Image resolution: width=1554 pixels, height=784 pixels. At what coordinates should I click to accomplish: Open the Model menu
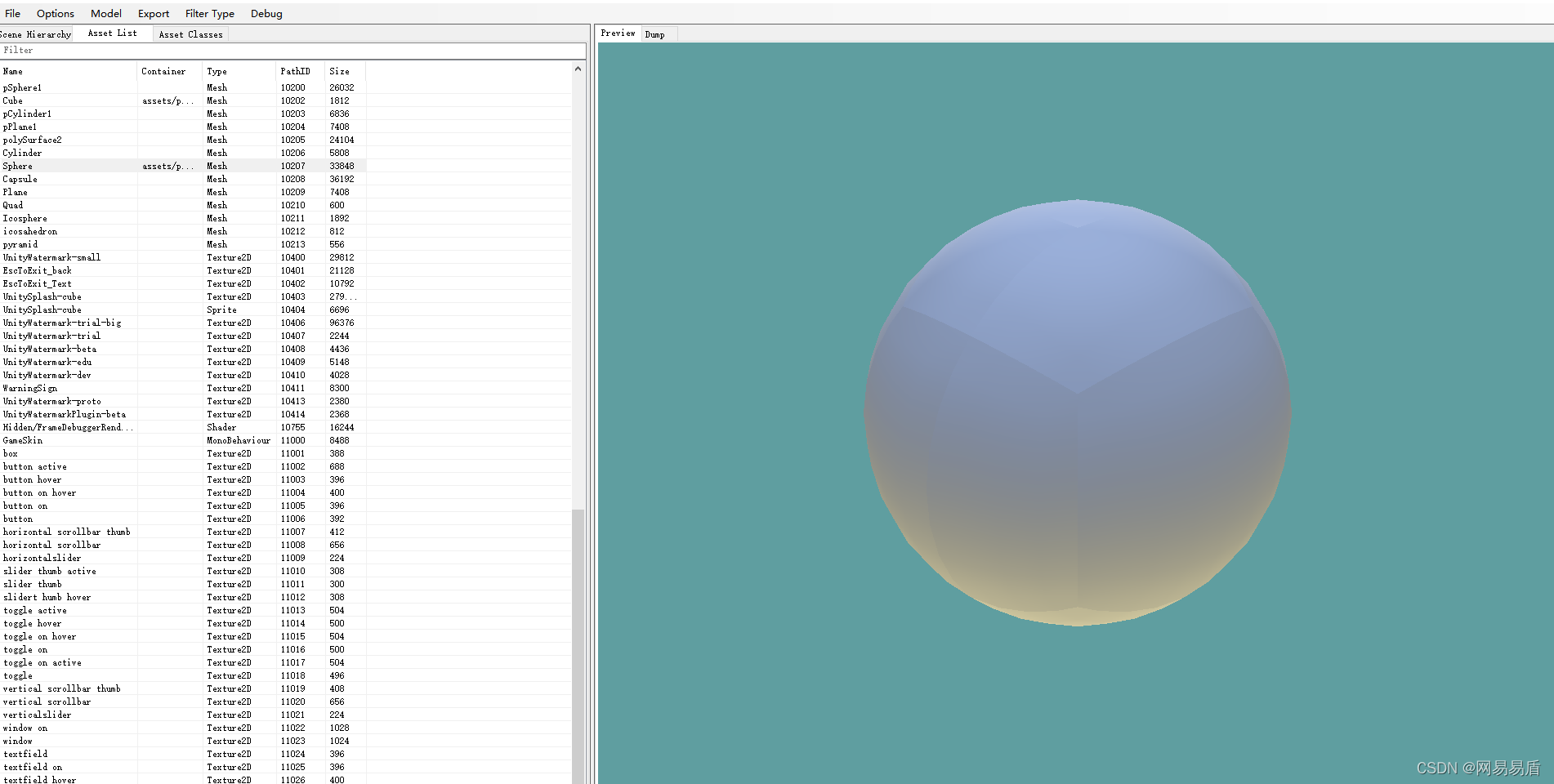(106, 13)
